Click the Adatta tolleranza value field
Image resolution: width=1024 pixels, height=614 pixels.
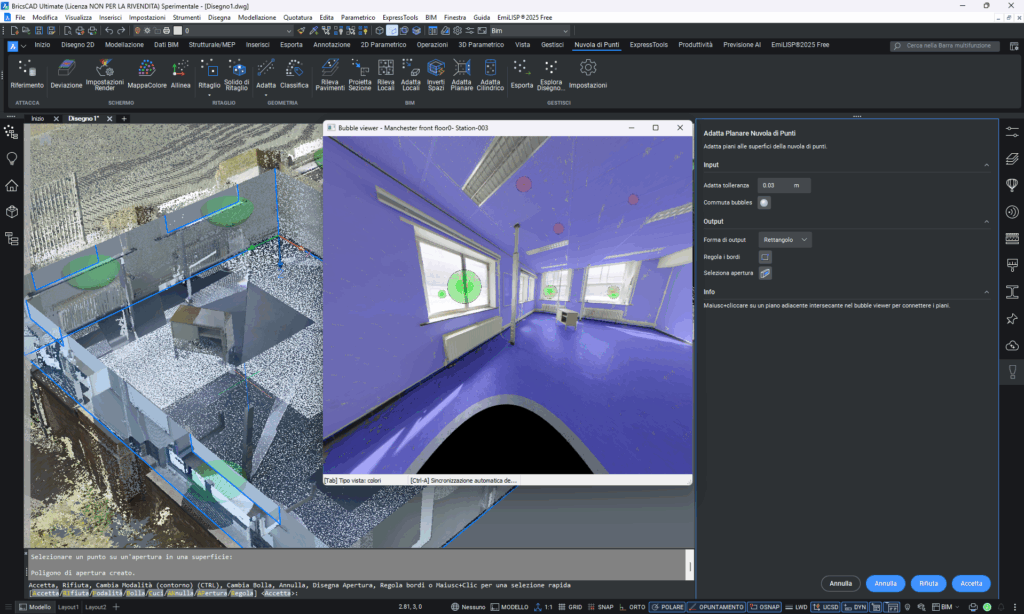coord(784,186)
